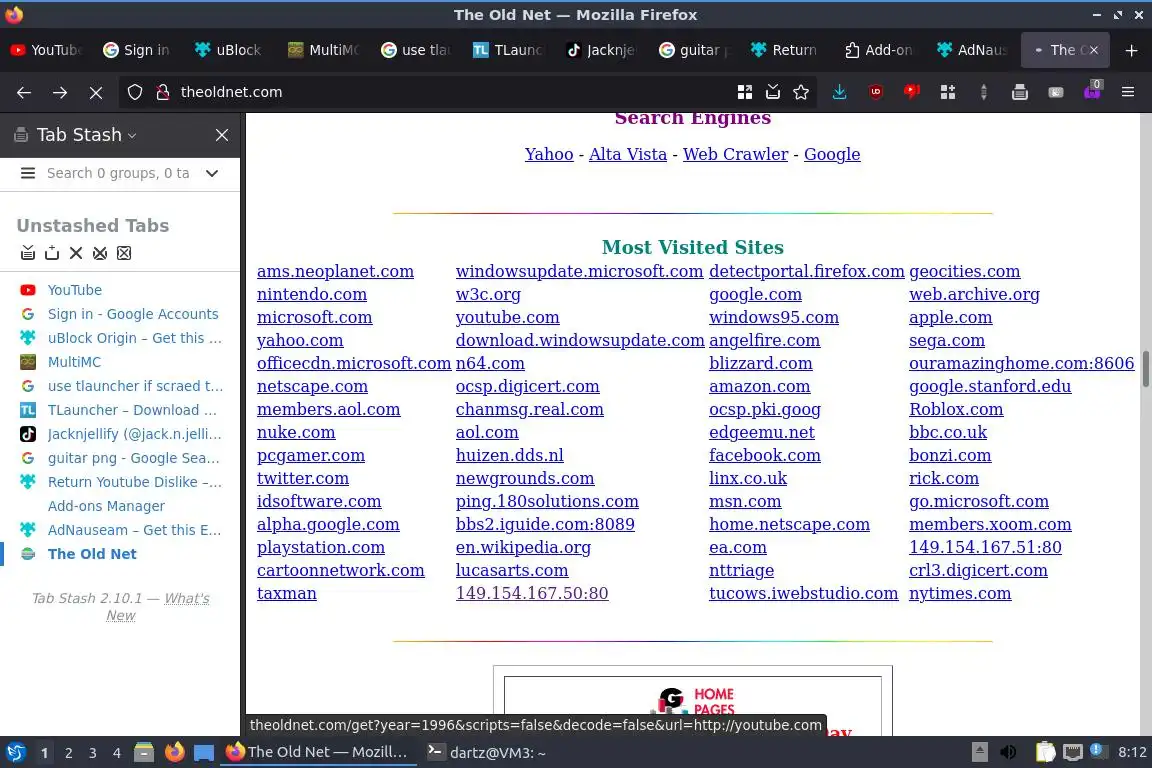Viewport: 1152px width, 768px height.
Task: Open the Extensions toolbar button
Action: pos(947,92)
